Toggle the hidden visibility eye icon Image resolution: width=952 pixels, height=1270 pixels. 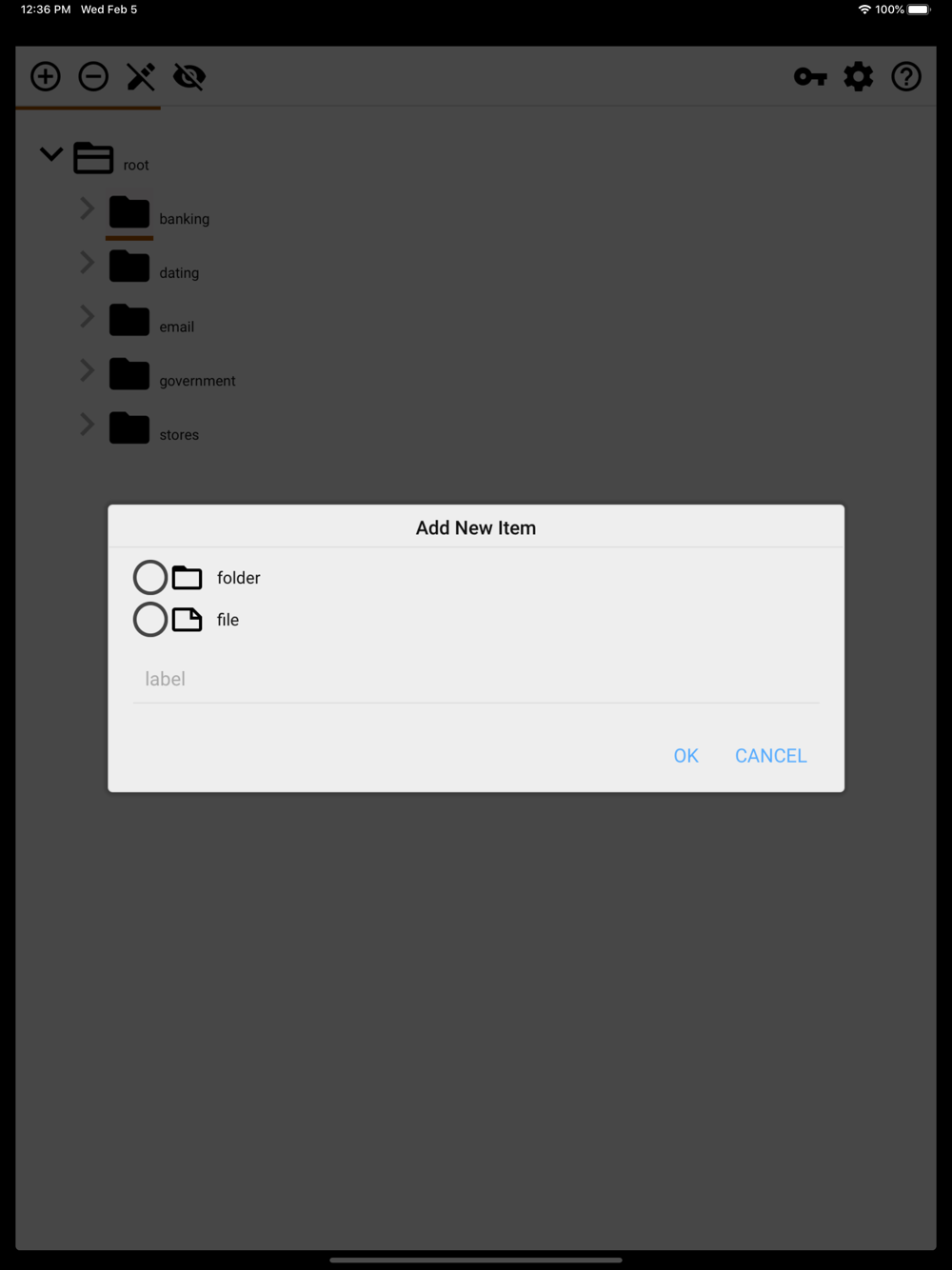189,76
